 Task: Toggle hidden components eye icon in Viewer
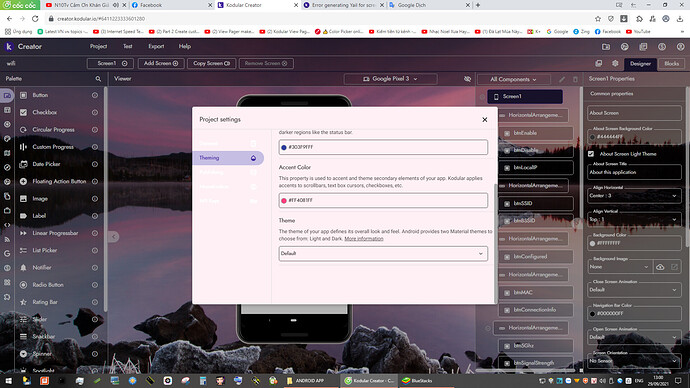(x=467, y=79)
